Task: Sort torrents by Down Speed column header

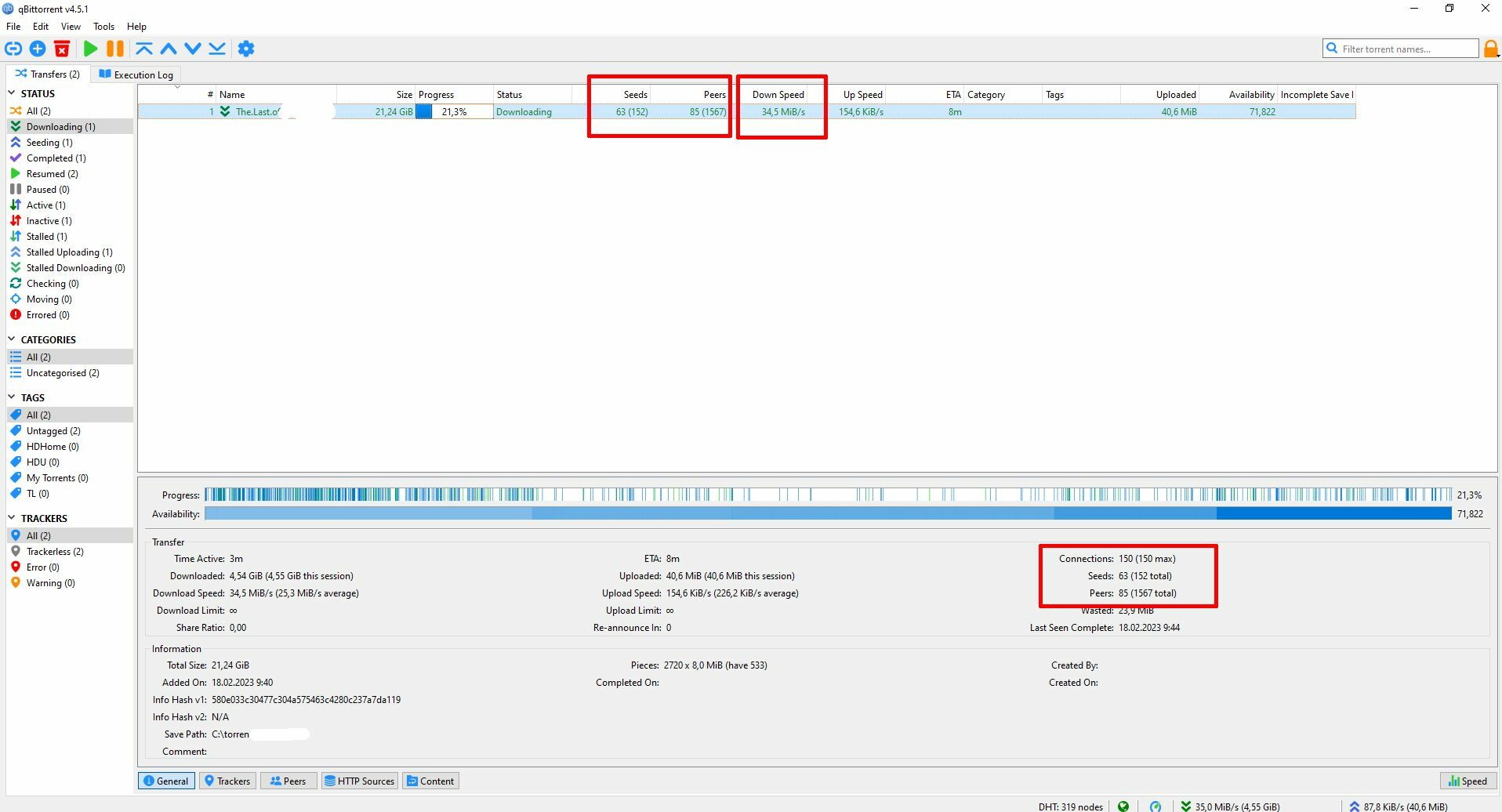Action: [x=778, y=94]
